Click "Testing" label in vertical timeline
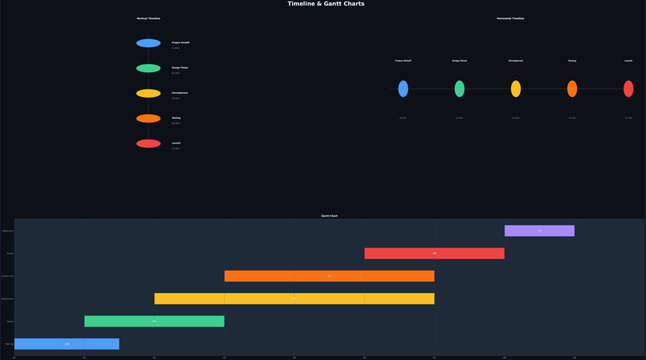The height and width of the screenshot is (360, 646). tap(176, 118)
